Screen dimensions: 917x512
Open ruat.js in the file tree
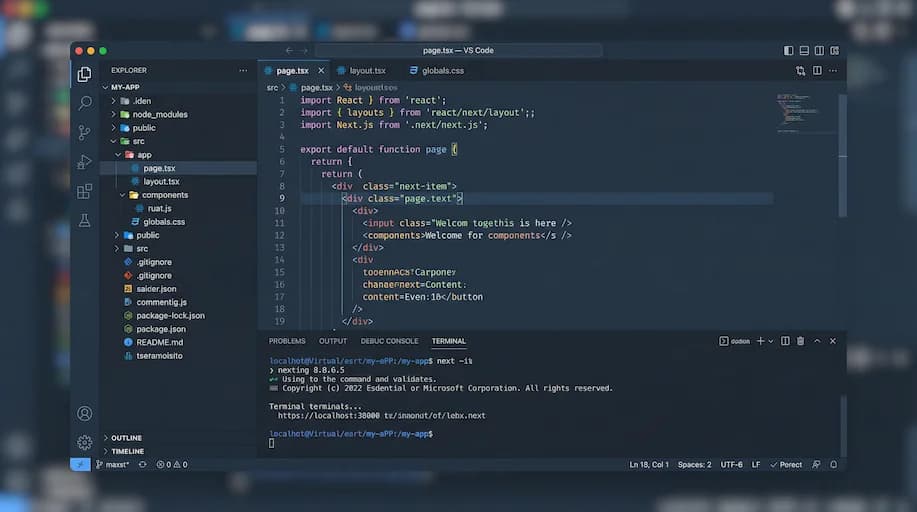(x=159, y=208)
